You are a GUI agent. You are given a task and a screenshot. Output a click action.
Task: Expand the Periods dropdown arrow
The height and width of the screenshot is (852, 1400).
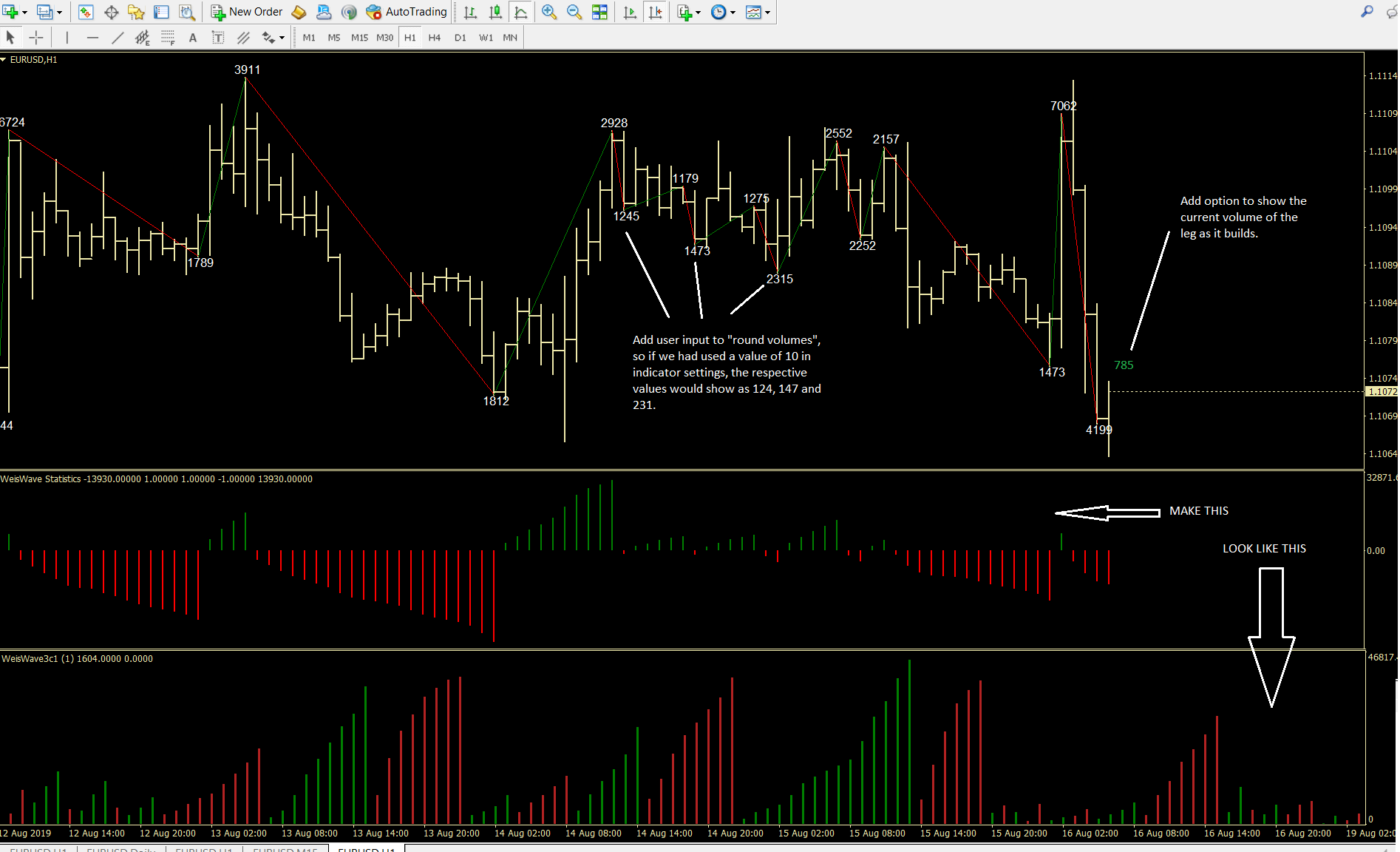[733, 13]
